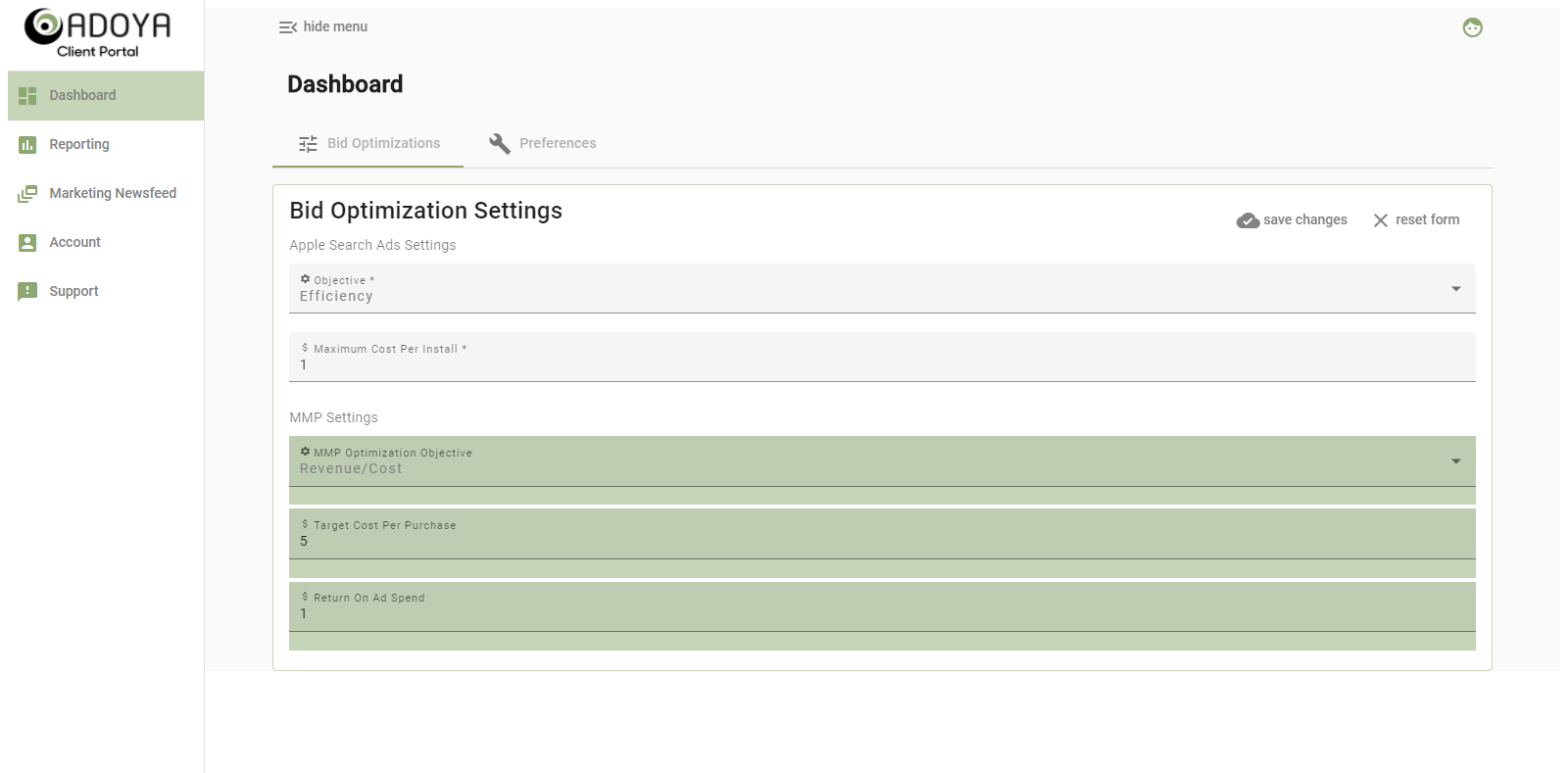
Task: Open the Dashboard sidebar item
Action: pos(106,96)
